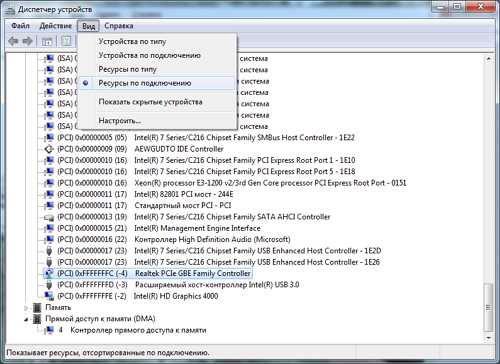
Task: Click icon of Стандартный мост PCI row
Action: pyautogui.click(x=49, y=206)
